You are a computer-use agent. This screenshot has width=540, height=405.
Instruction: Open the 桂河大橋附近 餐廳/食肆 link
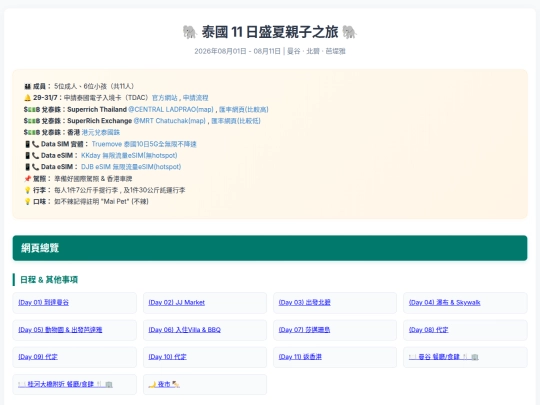[x=65, y=384]
